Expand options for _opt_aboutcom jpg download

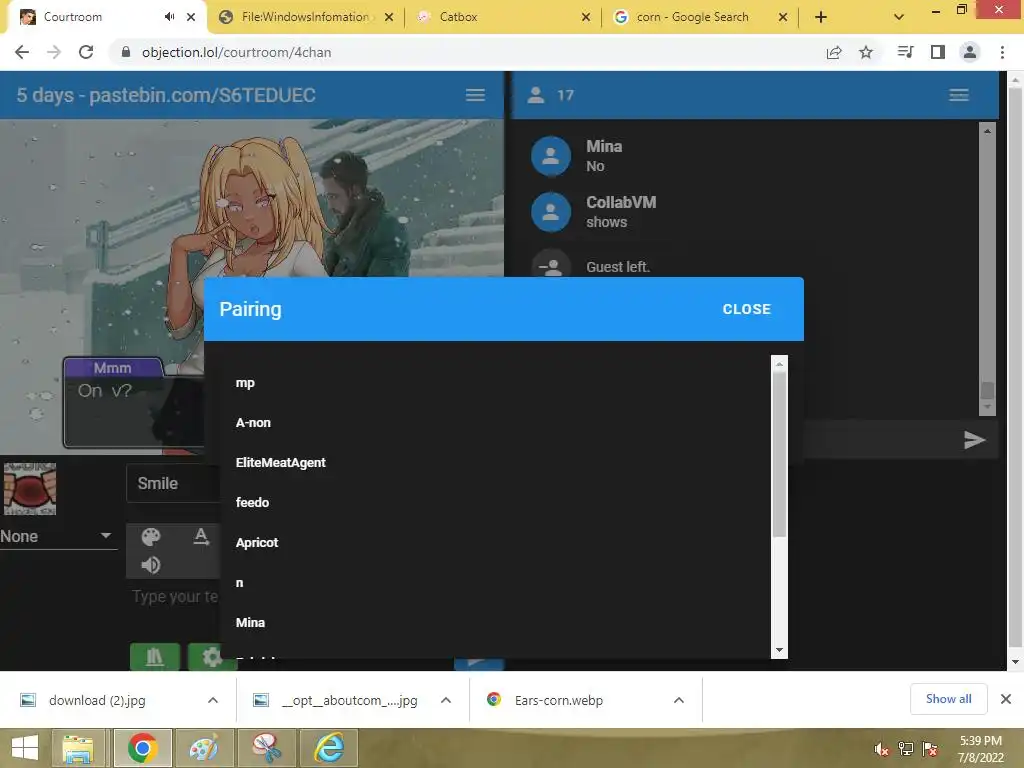[x=446, y=700]
